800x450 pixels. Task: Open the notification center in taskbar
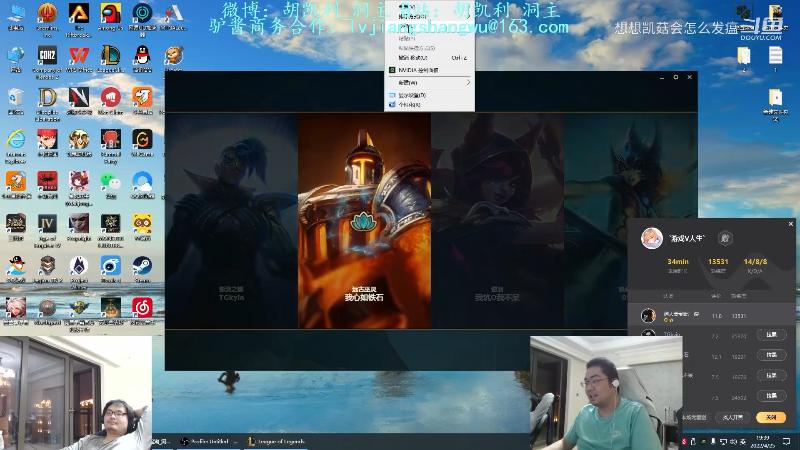tap(787, 441)
